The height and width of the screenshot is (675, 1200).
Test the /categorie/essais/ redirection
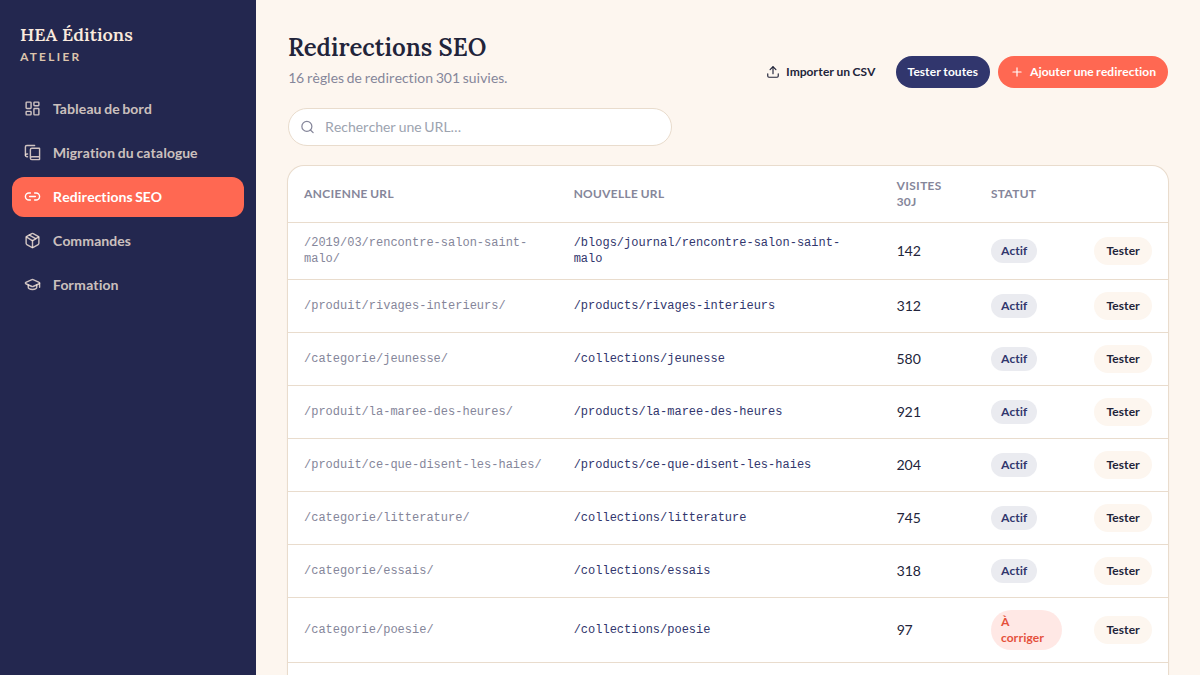coord(1123,571)
